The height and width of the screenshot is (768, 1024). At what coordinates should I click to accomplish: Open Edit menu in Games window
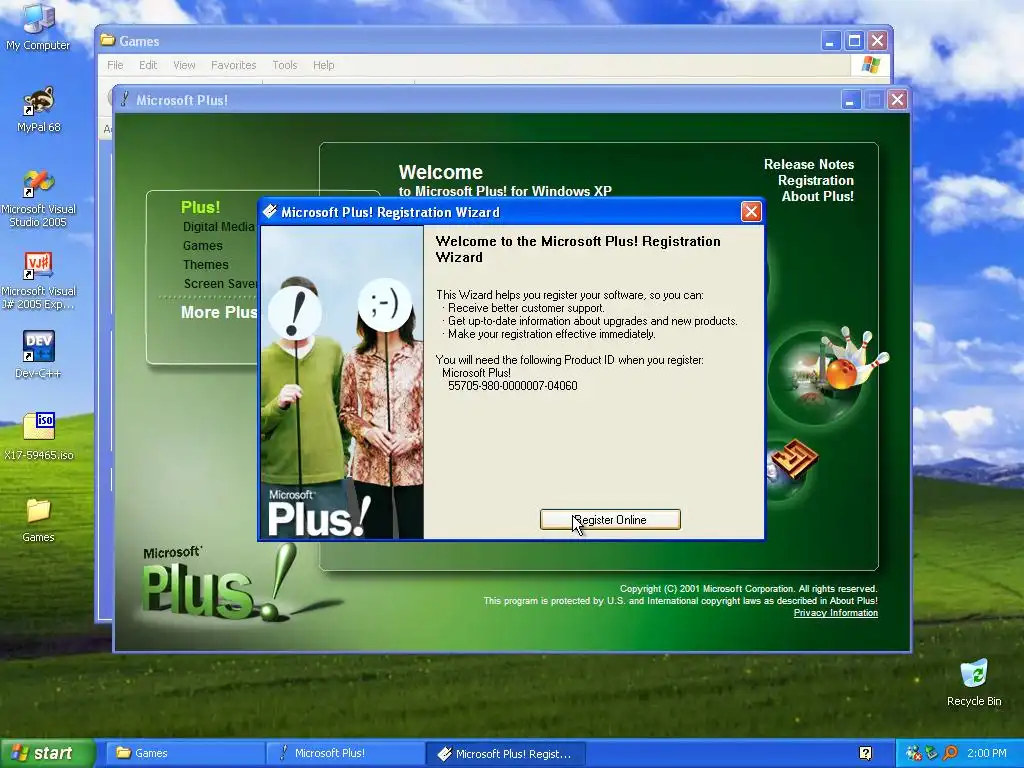tap(148, 65)
